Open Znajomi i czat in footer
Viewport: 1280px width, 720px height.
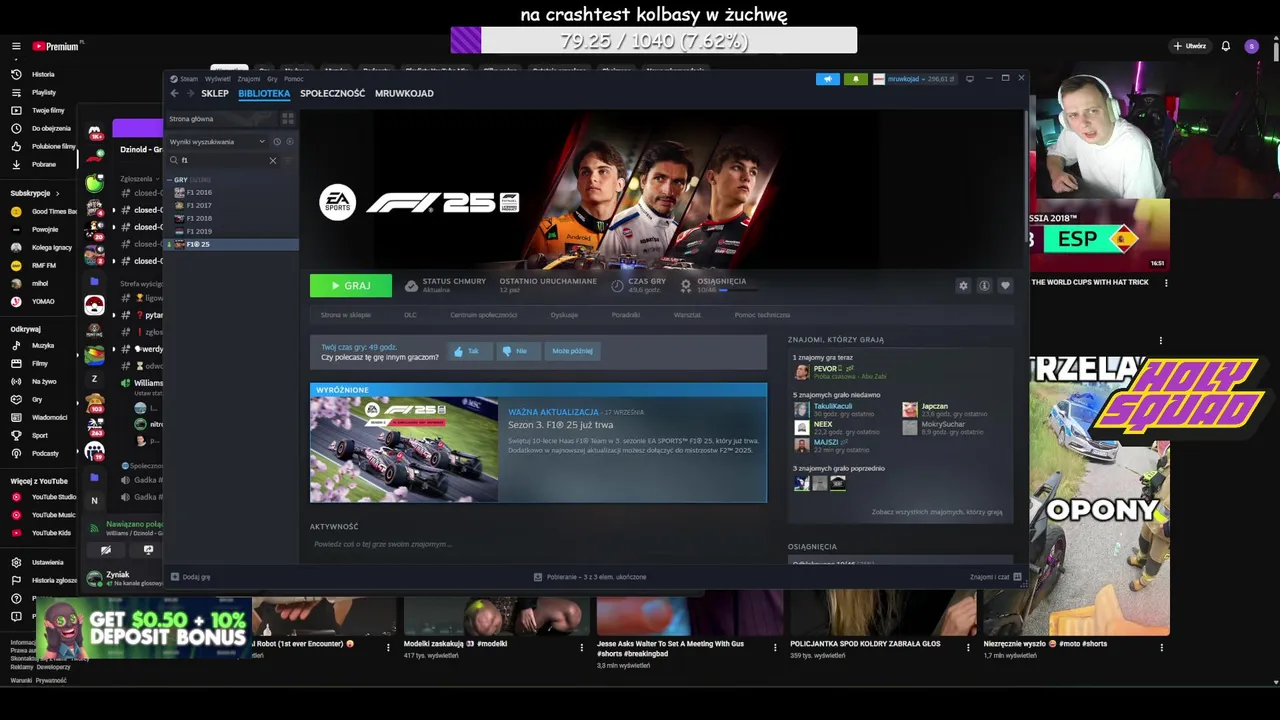click(x=995, y=577)
